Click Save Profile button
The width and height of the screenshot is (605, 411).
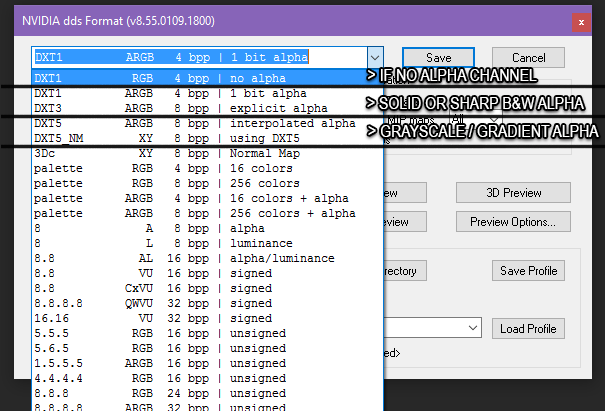[528, 271]
